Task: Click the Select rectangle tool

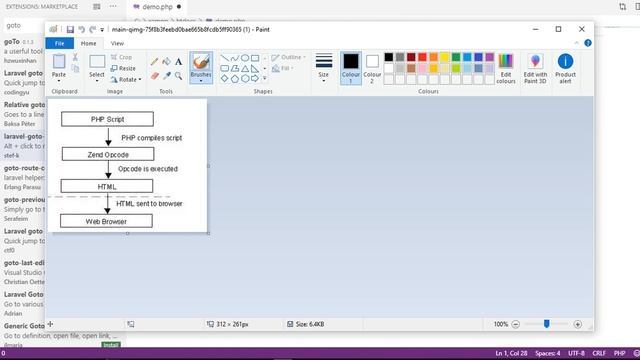Action: [97, 62]
